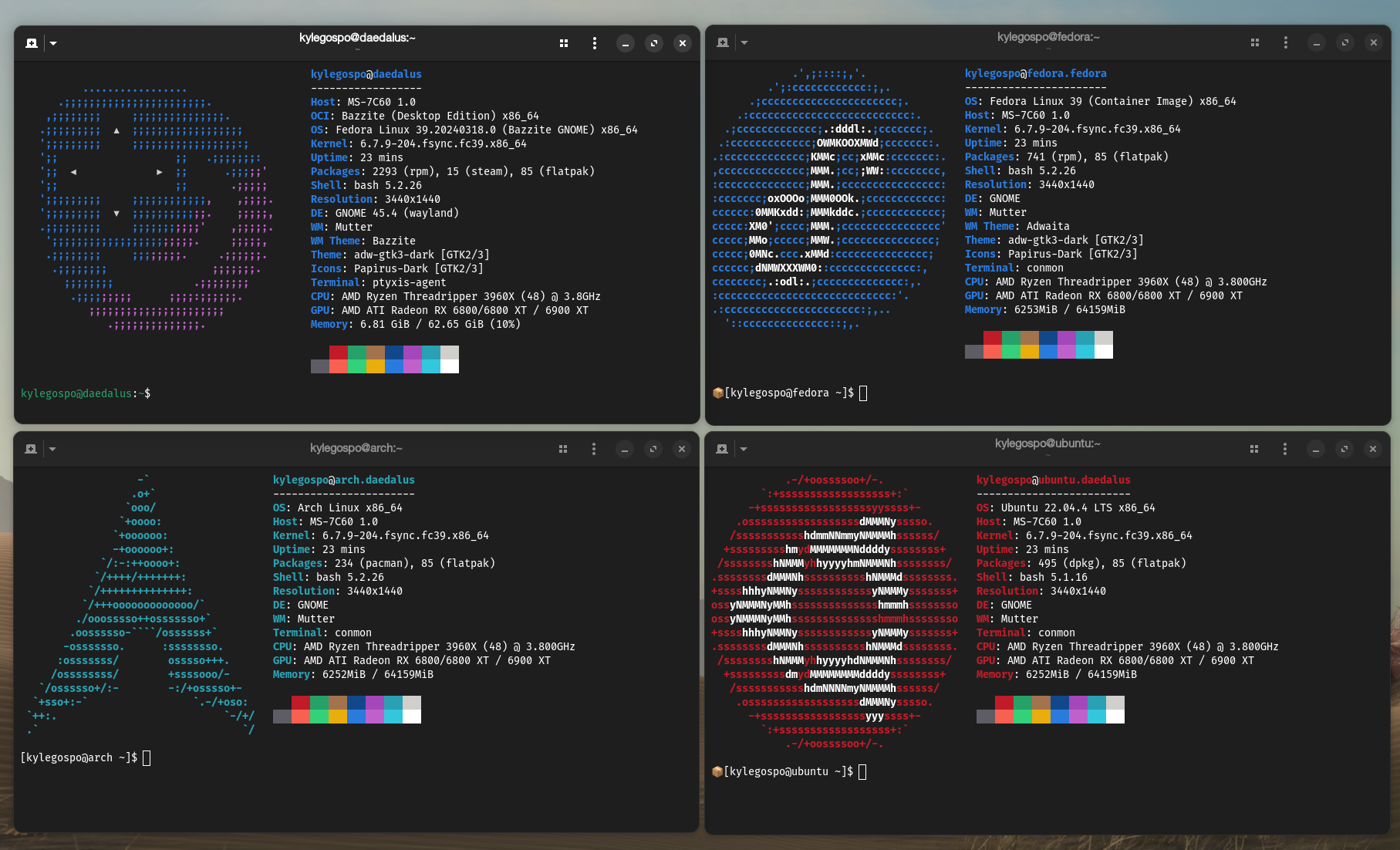1400x850 pixels.
Task: Show the tab overview grid in ubuntu window
Action: click(x=1254, y=449)
